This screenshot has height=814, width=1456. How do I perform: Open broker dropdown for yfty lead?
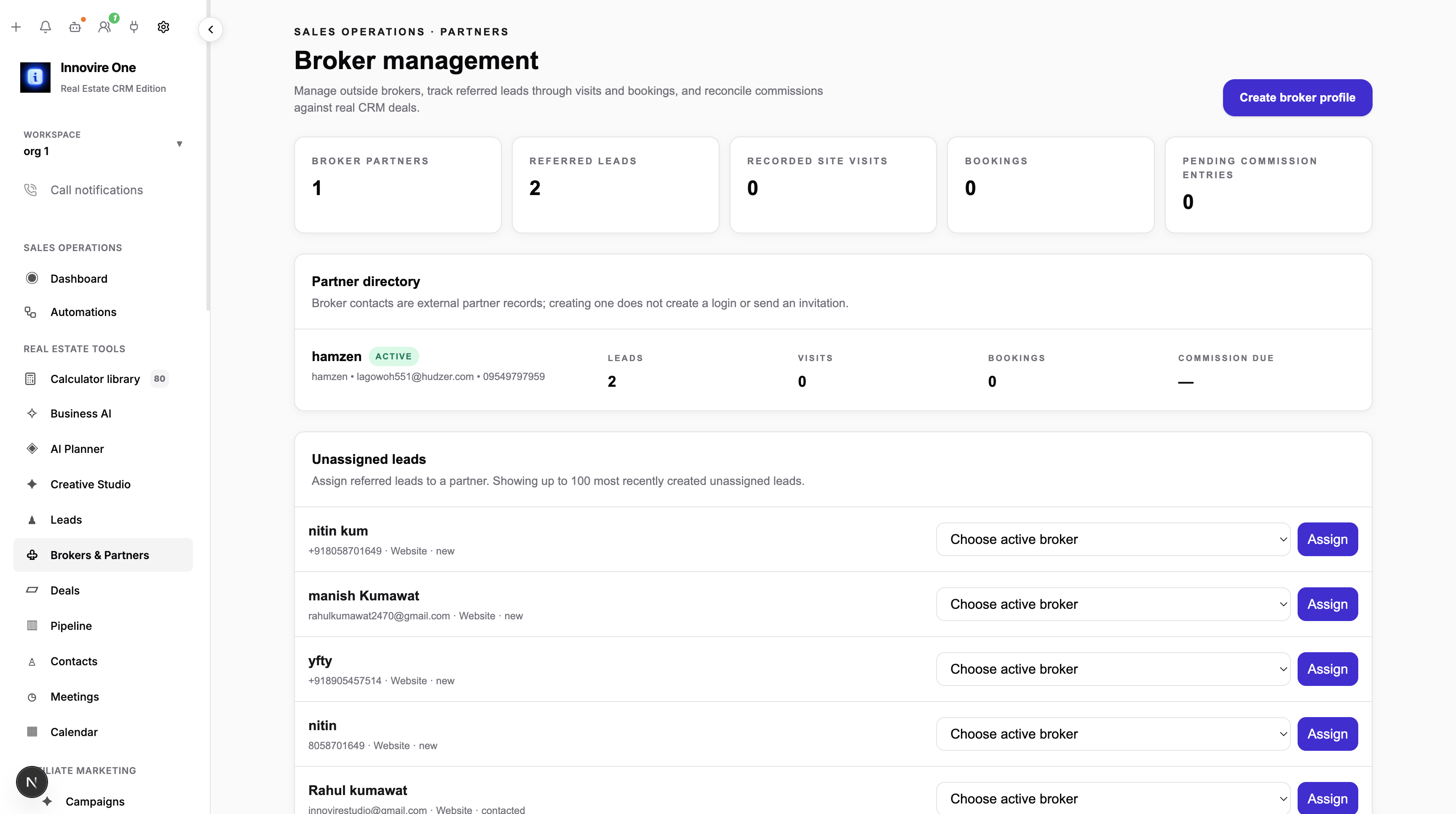click(1113, 669)
